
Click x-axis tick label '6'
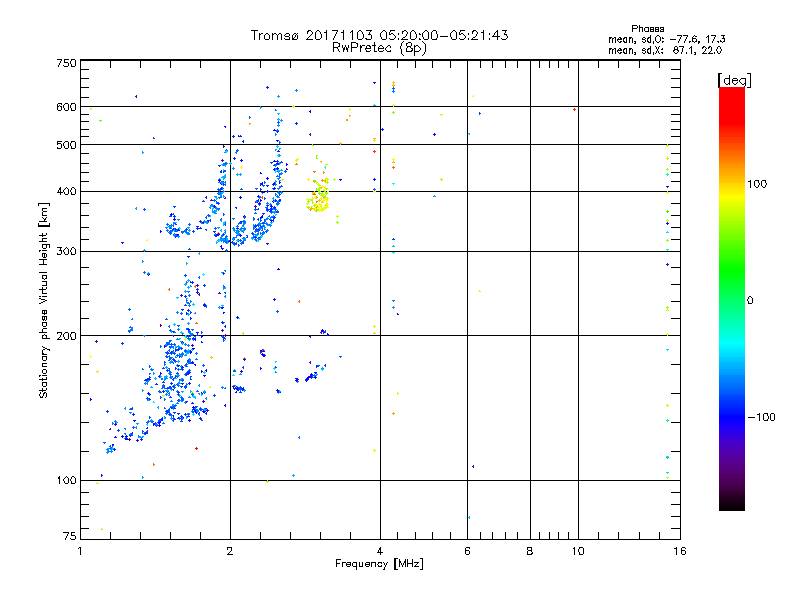tap(467, 551)
